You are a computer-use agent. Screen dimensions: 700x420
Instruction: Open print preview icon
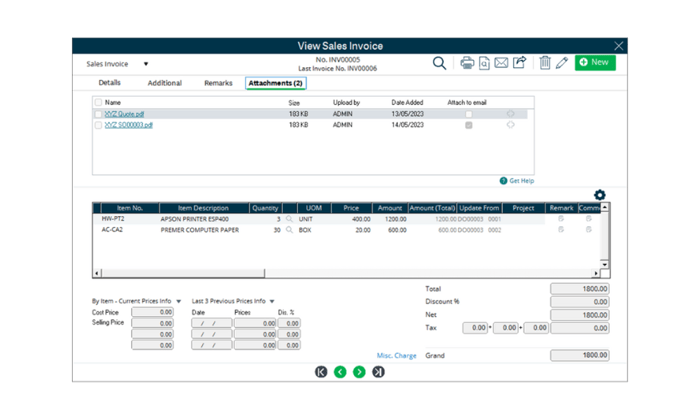484,63
